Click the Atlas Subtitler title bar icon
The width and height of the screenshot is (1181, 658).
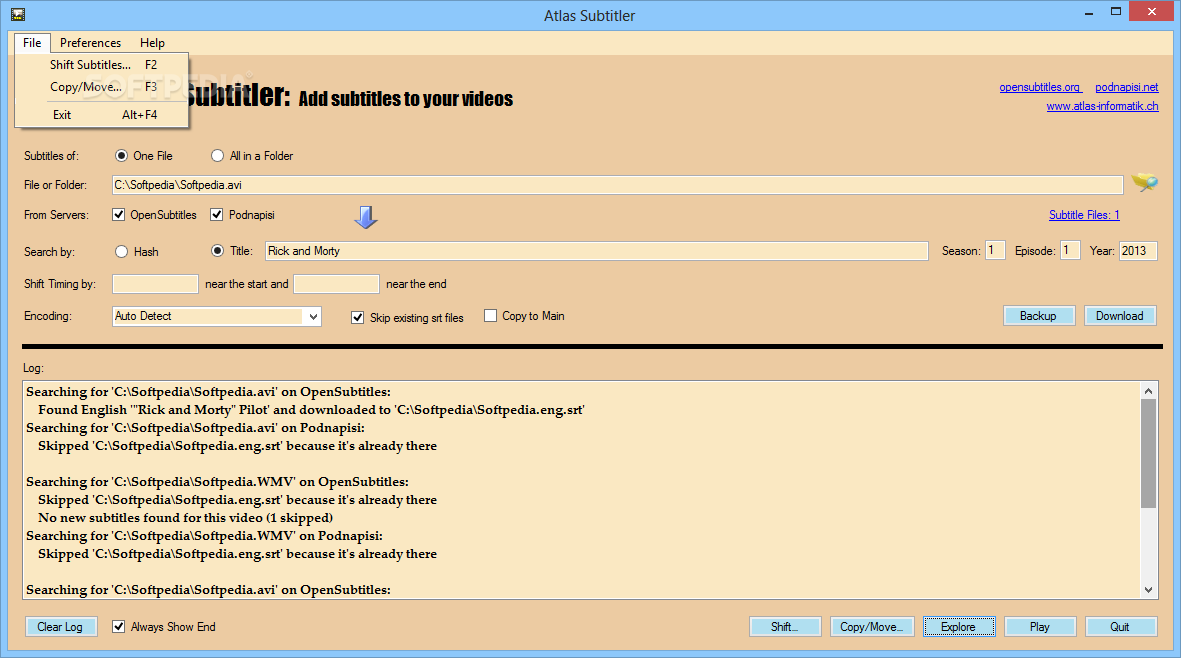click(x=18, y=14)
